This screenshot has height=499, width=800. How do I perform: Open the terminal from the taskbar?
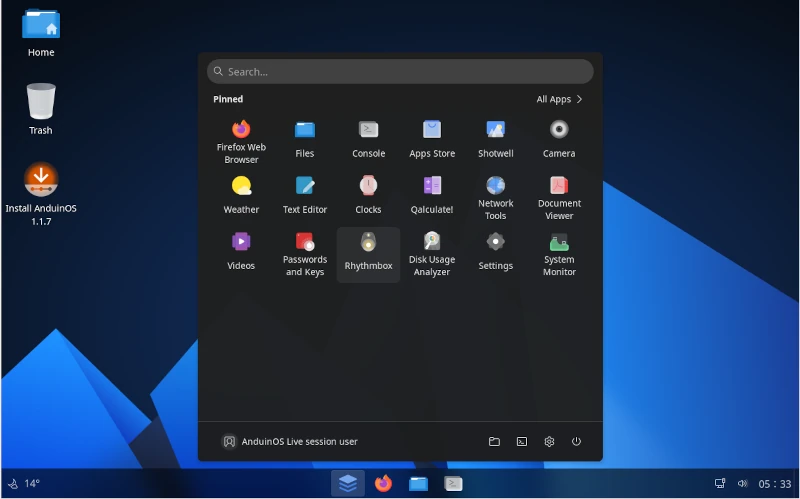pyautogui.click(x=453, y=483)
